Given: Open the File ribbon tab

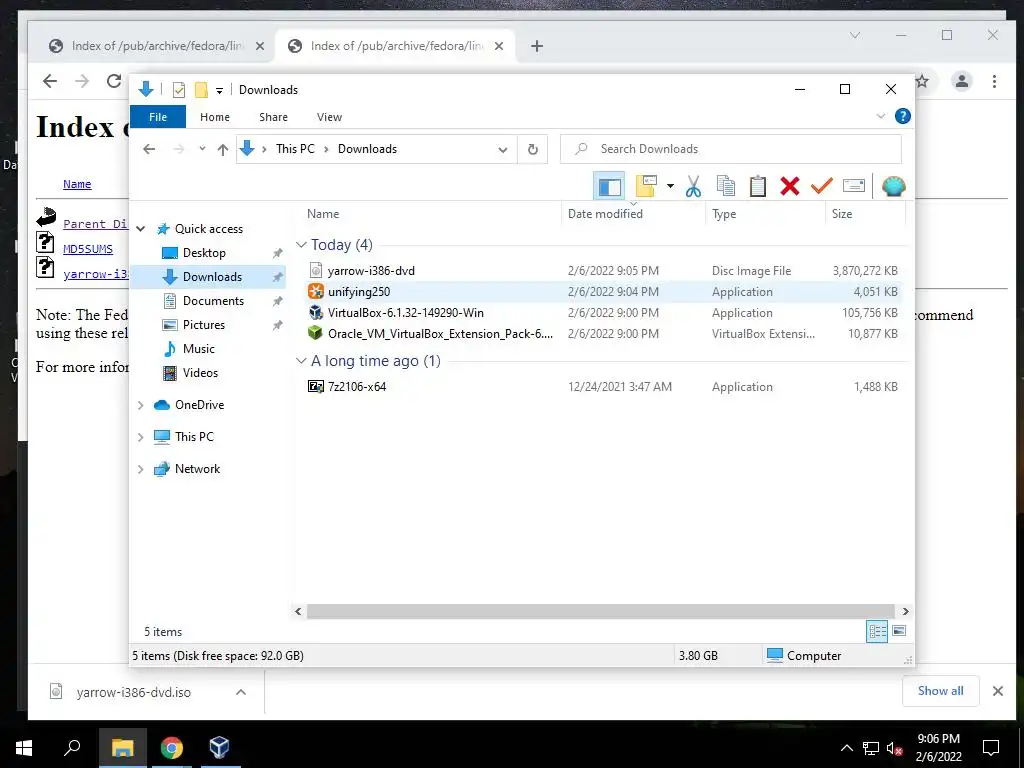Looking at the screenshot, I should click(x=158, y=117).
